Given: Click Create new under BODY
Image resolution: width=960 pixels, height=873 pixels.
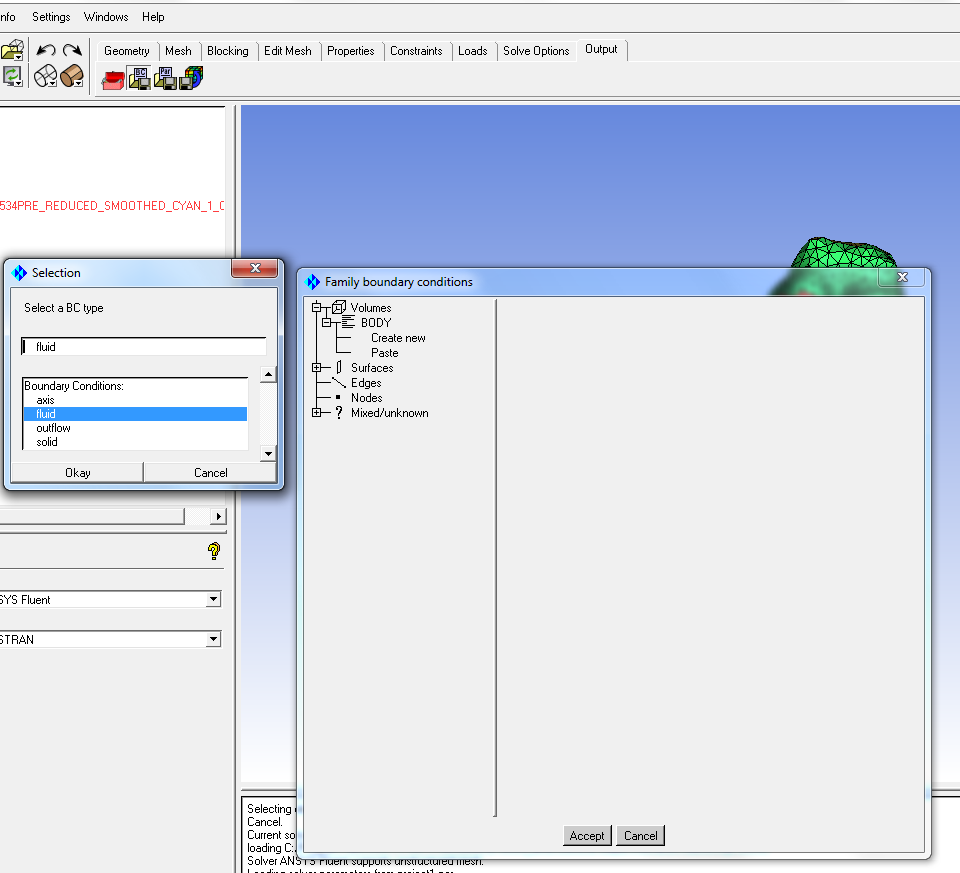Looking at the screenshot, I should tap(398, 338).
